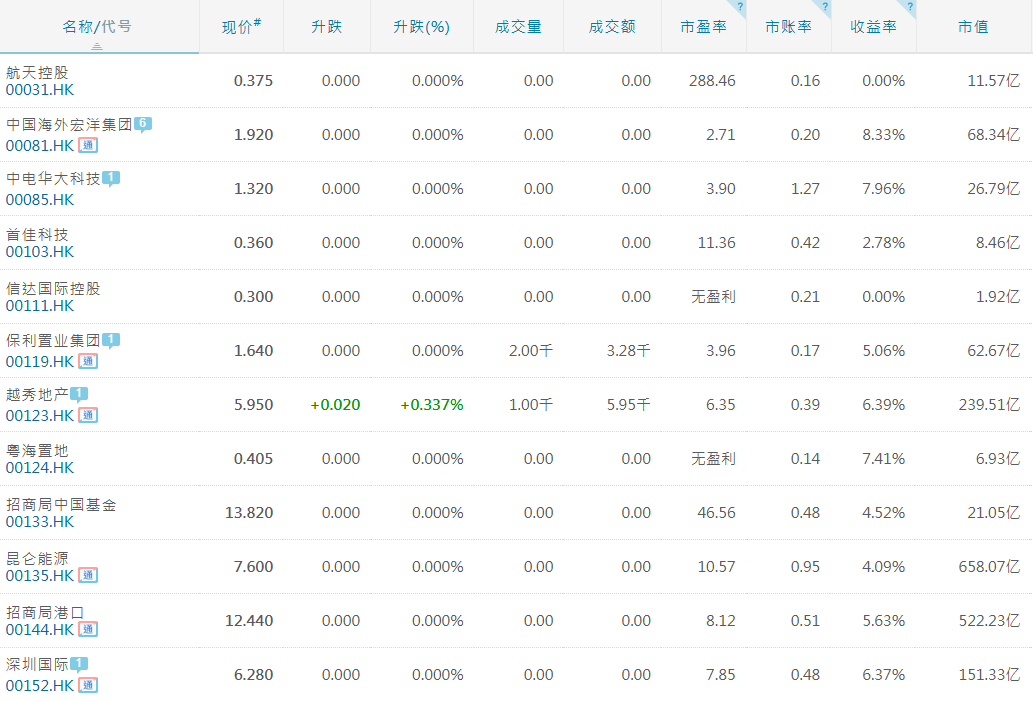Open stock code link 00085.HK

pos(40,200)
